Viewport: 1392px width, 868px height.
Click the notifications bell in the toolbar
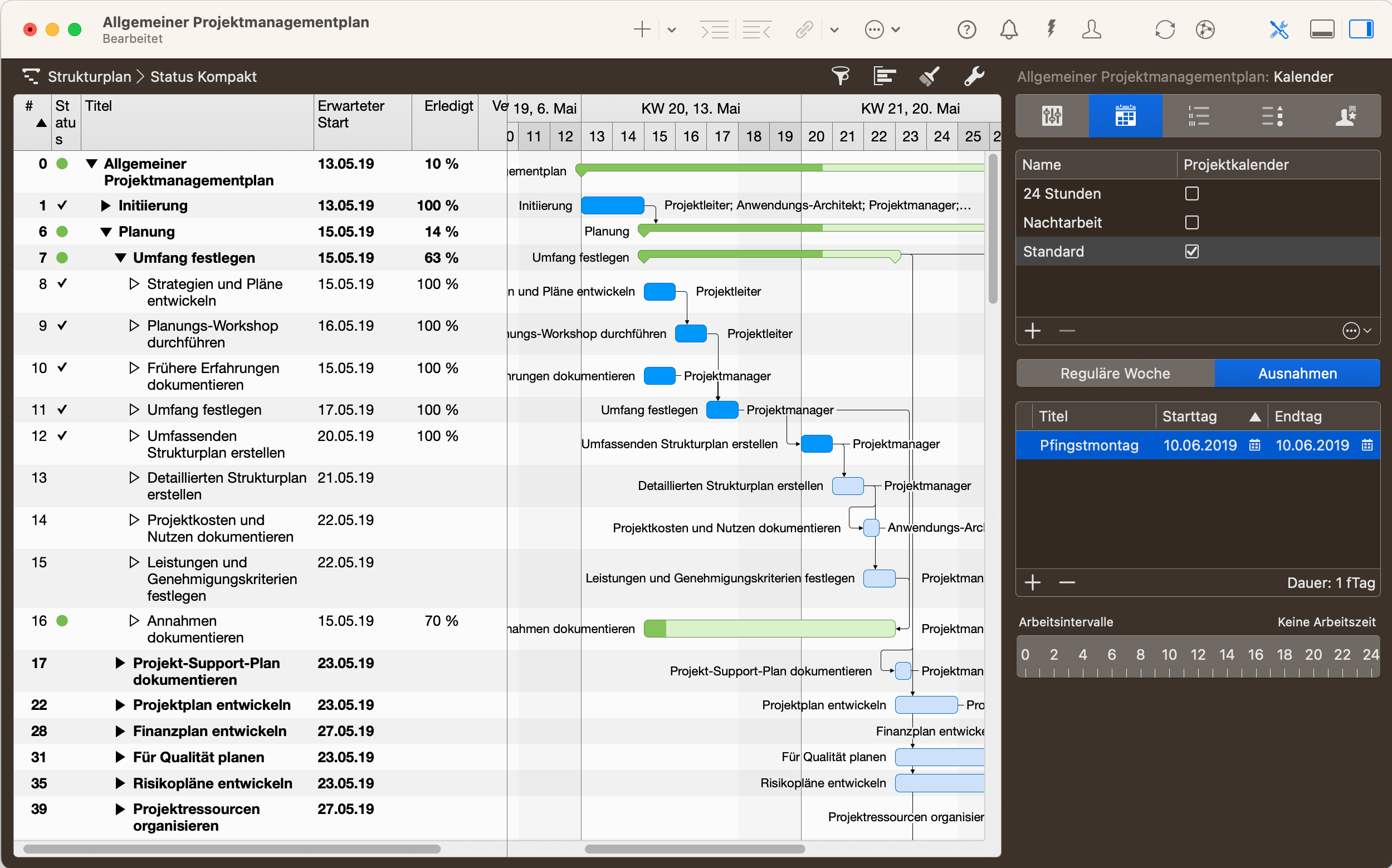(1009, 30)
